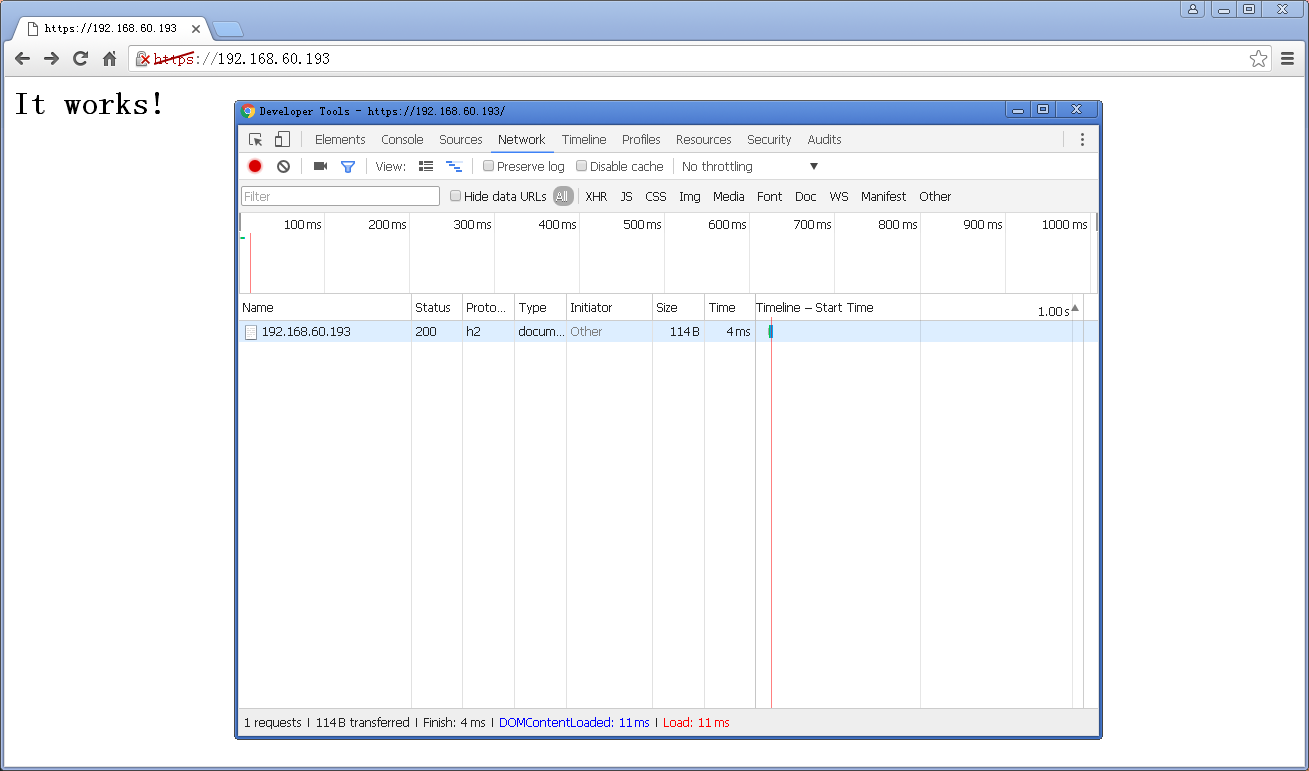Filter requests by Font
The height and width of the screenshot is (771, 1309).
(x=770, y=197)
